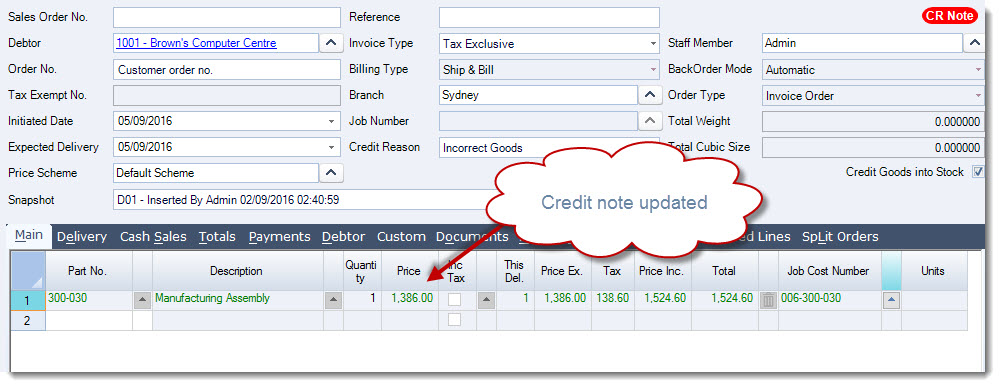Open Initiated Date dropdown calendar
This screenshot has width=1000, height=387.
330,121
